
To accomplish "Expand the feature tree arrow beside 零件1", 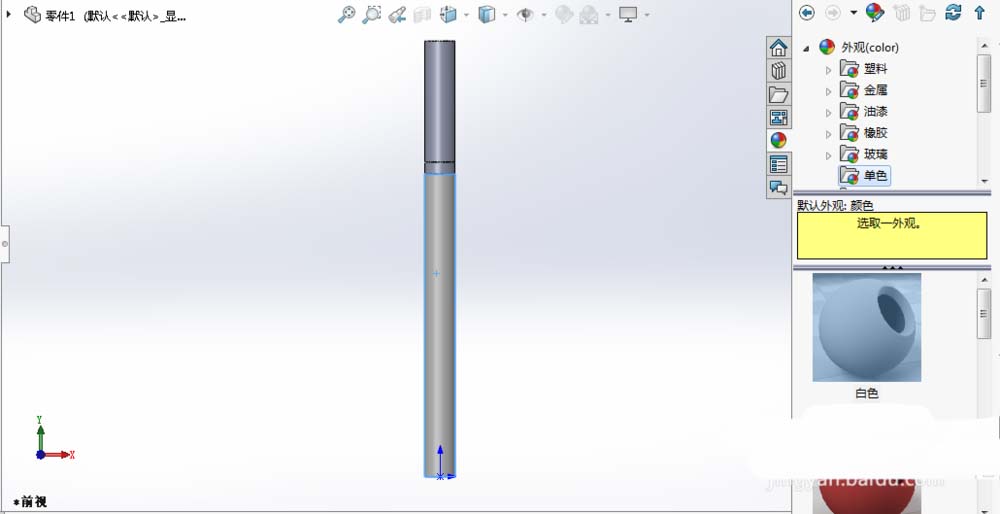I will (x=9, y=14).
